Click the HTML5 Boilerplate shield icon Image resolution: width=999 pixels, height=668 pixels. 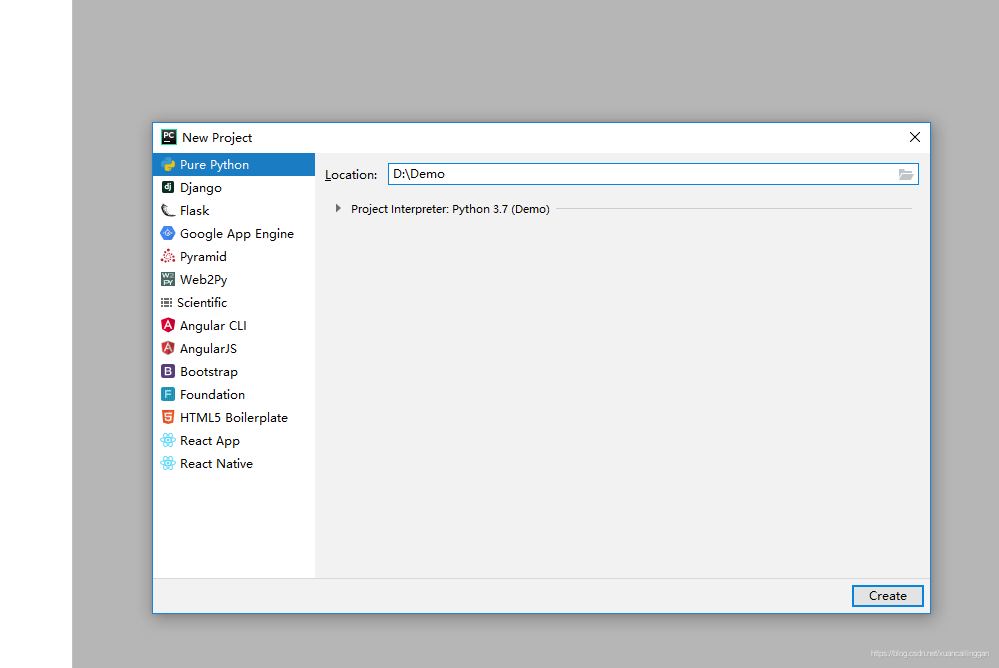168,417
